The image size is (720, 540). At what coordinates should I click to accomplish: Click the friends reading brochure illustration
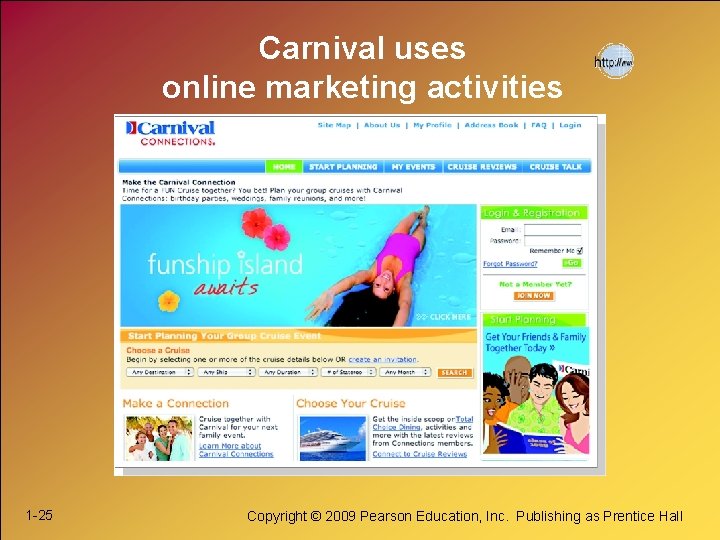pos(536,405)
